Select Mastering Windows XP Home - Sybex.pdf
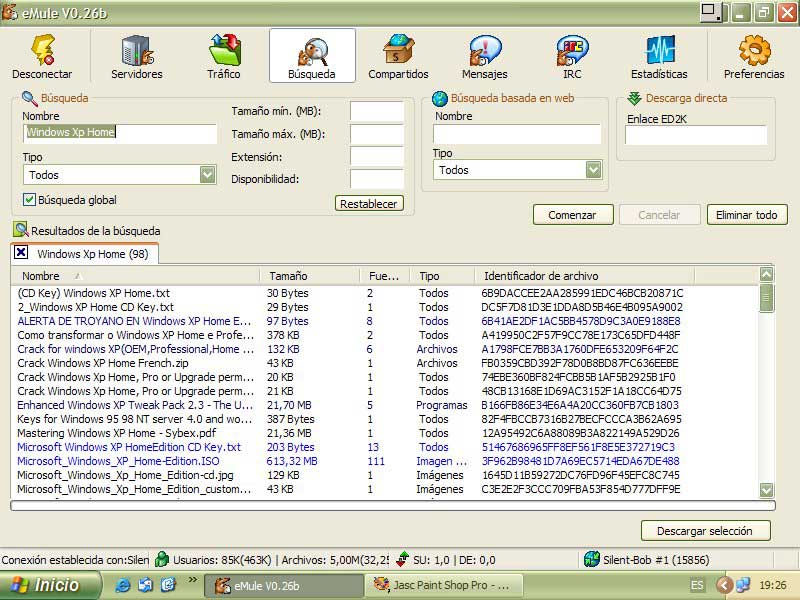This screenshot has height=600, width=800. (385, 433)
